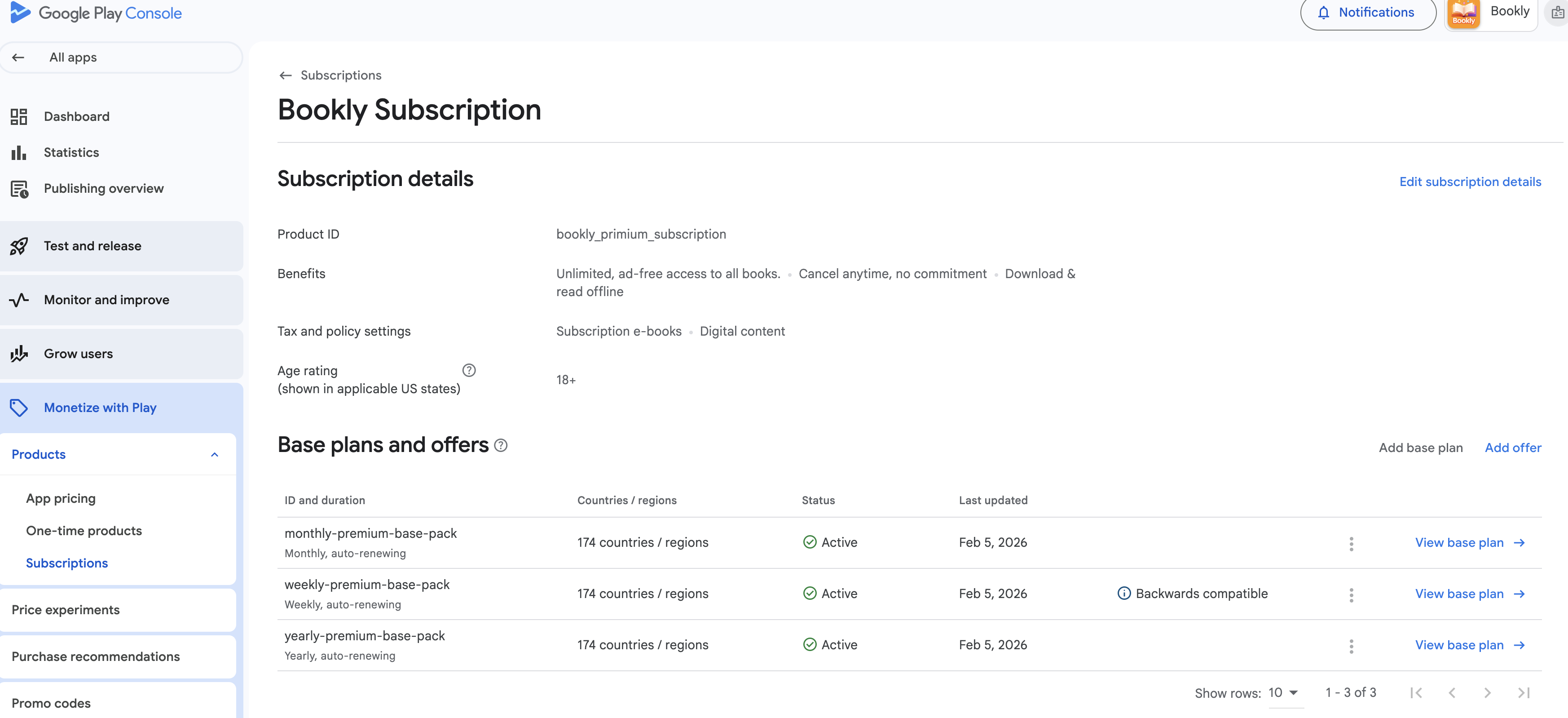This screenshot has width=1568, height=718.
Task: Click the Backwards compatible info icon
Action: 1123,593
